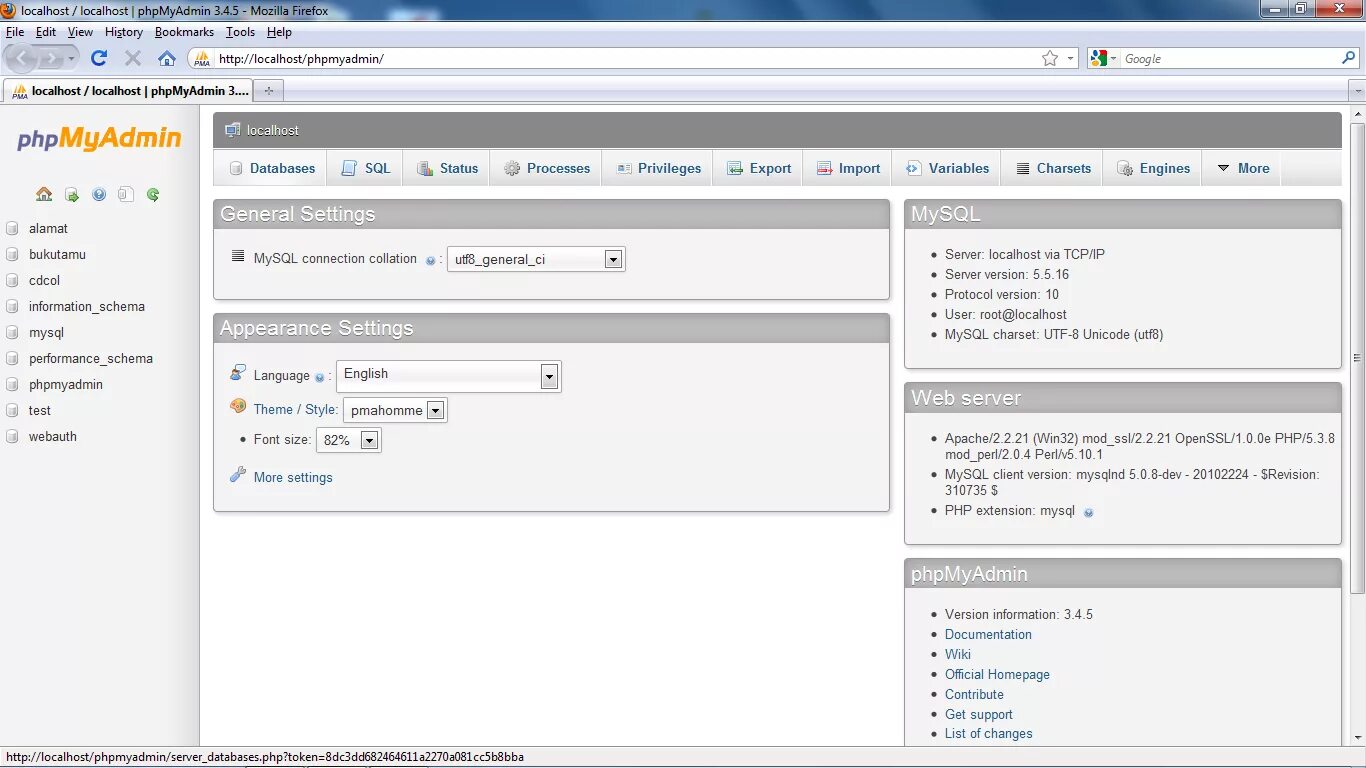Viewport: 1366px width, 768px height.
Task: Expand the More tab menu
Action: click(1242, 168)
